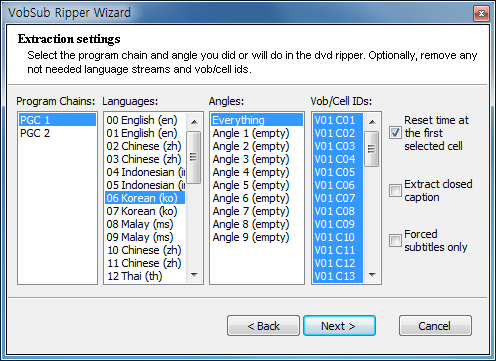Select language 08 Malay (ms)
The width and height of the screenshot is (496, 361).
pos(145,224)
